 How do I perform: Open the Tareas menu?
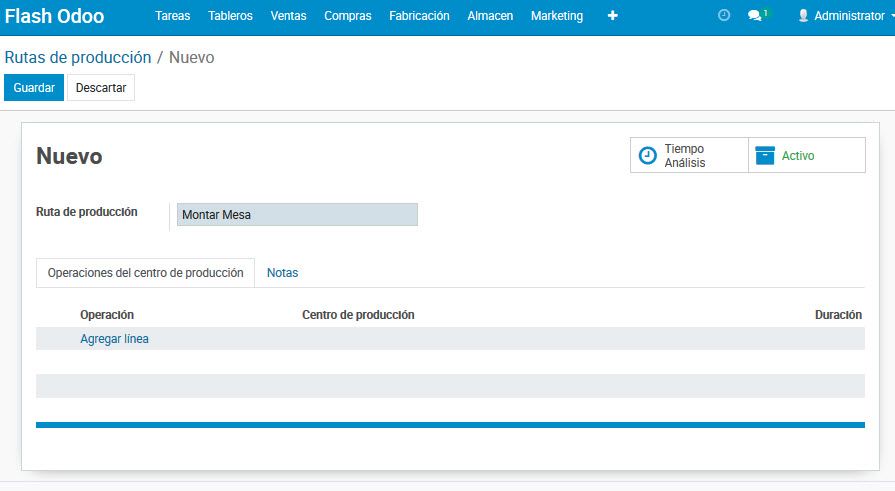click(x=173, y=16)
